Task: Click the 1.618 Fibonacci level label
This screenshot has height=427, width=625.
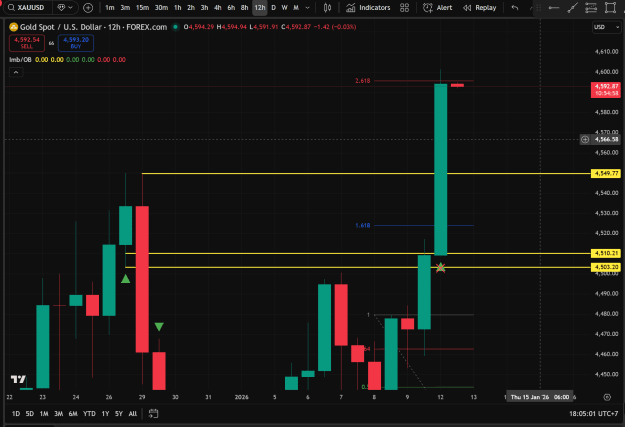Action: [363, 226]
